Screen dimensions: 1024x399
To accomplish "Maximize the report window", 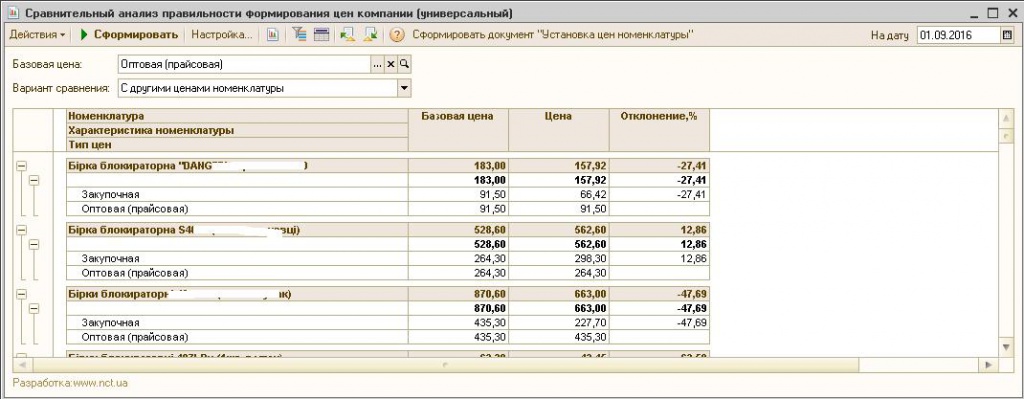I will tap(994, 13).
